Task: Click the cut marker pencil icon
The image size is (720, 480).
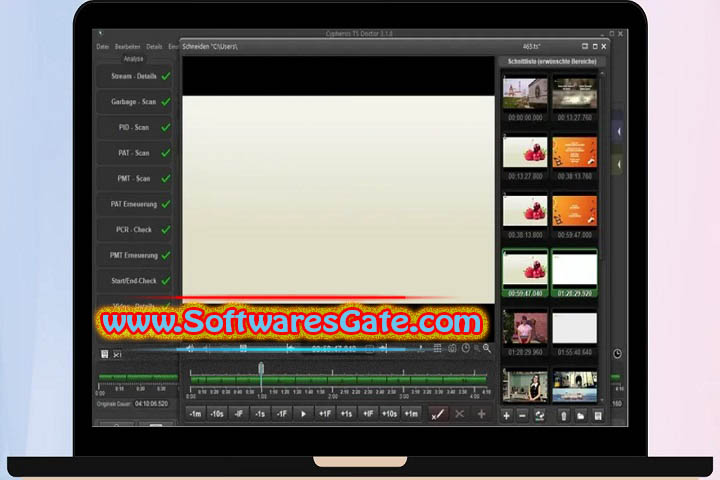Action: (438, 414)
